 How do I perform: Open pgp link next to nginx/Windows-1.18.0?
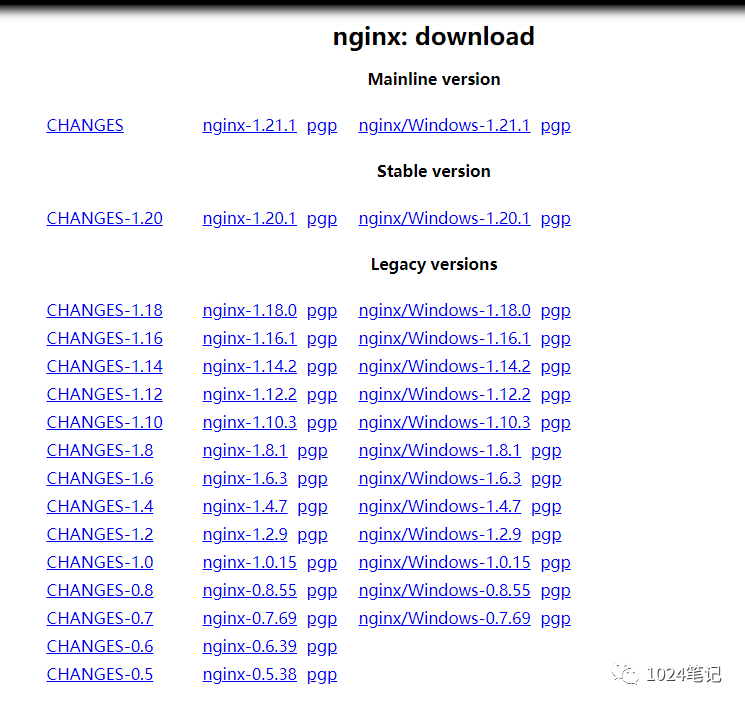(x=555, y=311)
